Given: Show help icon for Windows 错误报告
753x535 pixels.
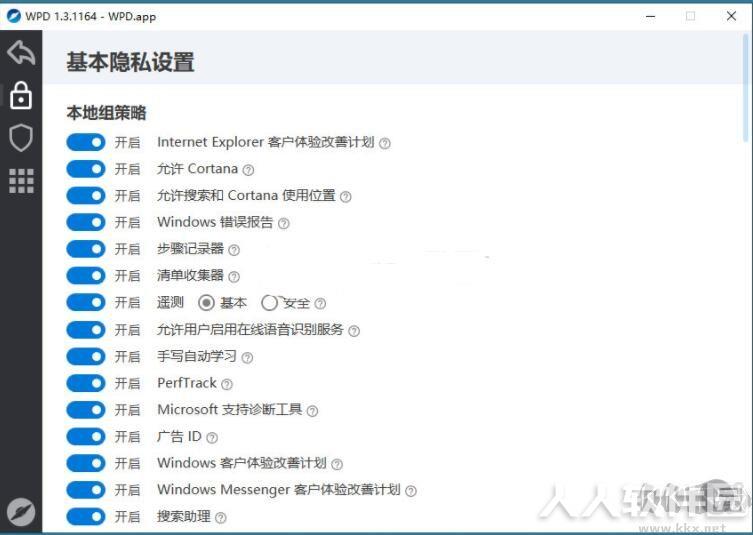Looking at the screenshot, I should (284, 223).
